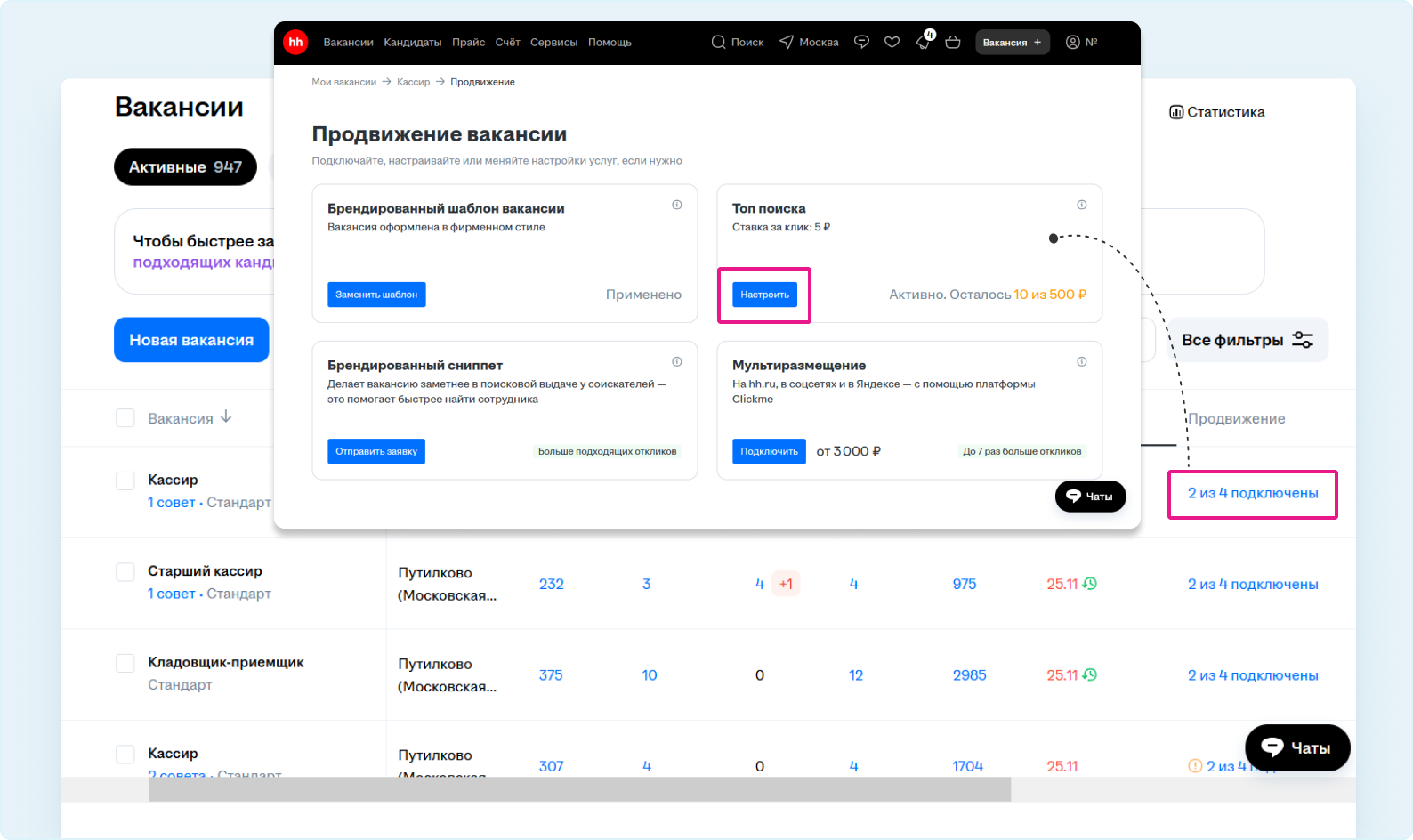
Task: Click info icon on Брендированный сниппет card
Action: coord(676,361)
